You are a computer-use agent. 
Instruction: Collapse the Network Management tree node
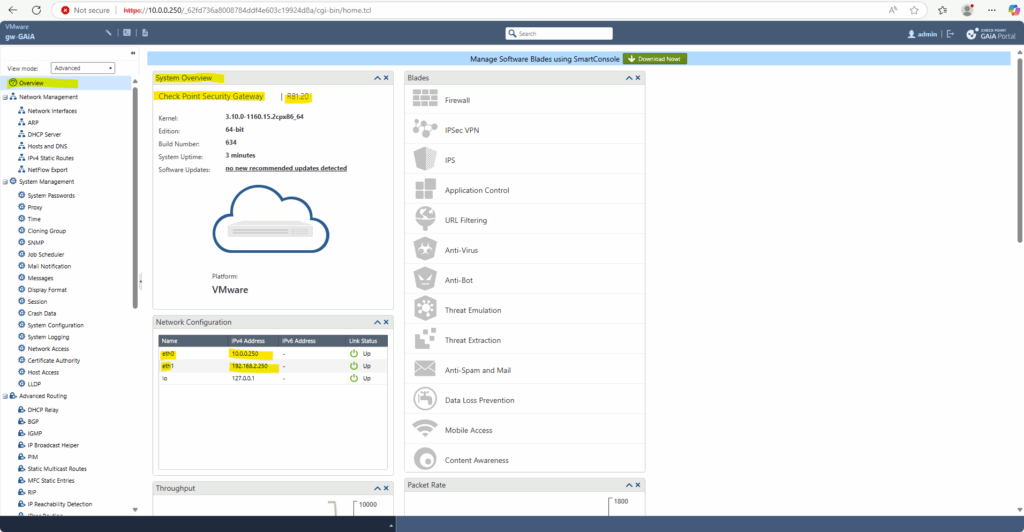click(x=5, y=97)
